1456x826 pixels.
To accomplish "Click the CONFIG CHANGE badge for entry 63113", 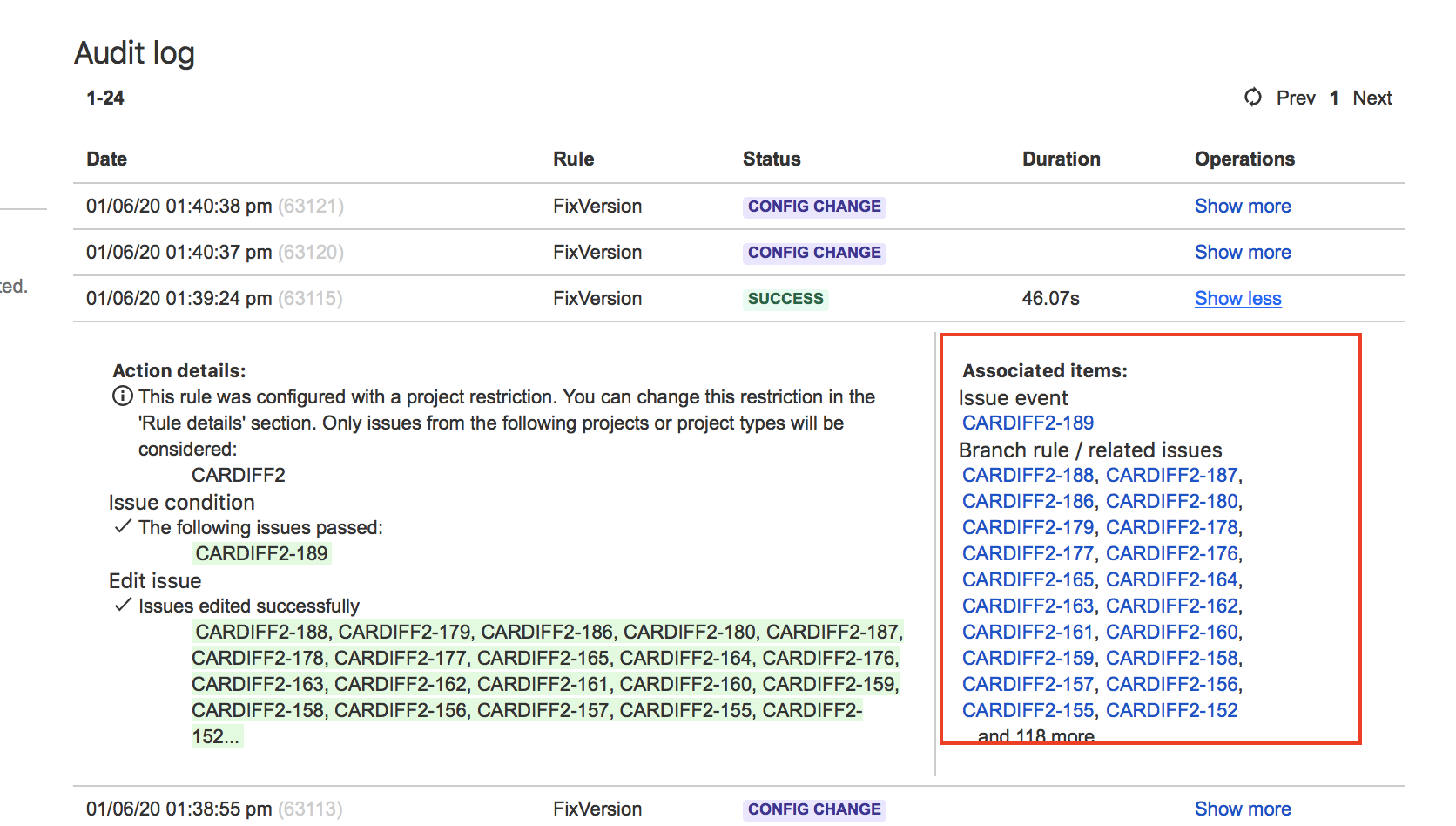I will [813, 809].
